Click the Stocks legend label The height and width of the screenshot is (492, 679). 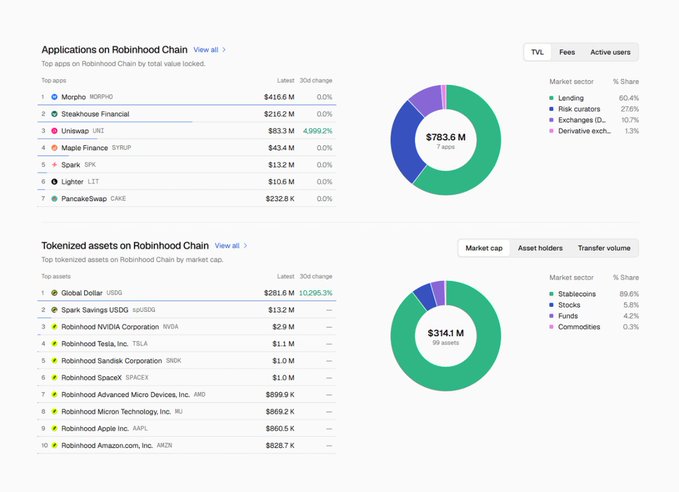569,305
